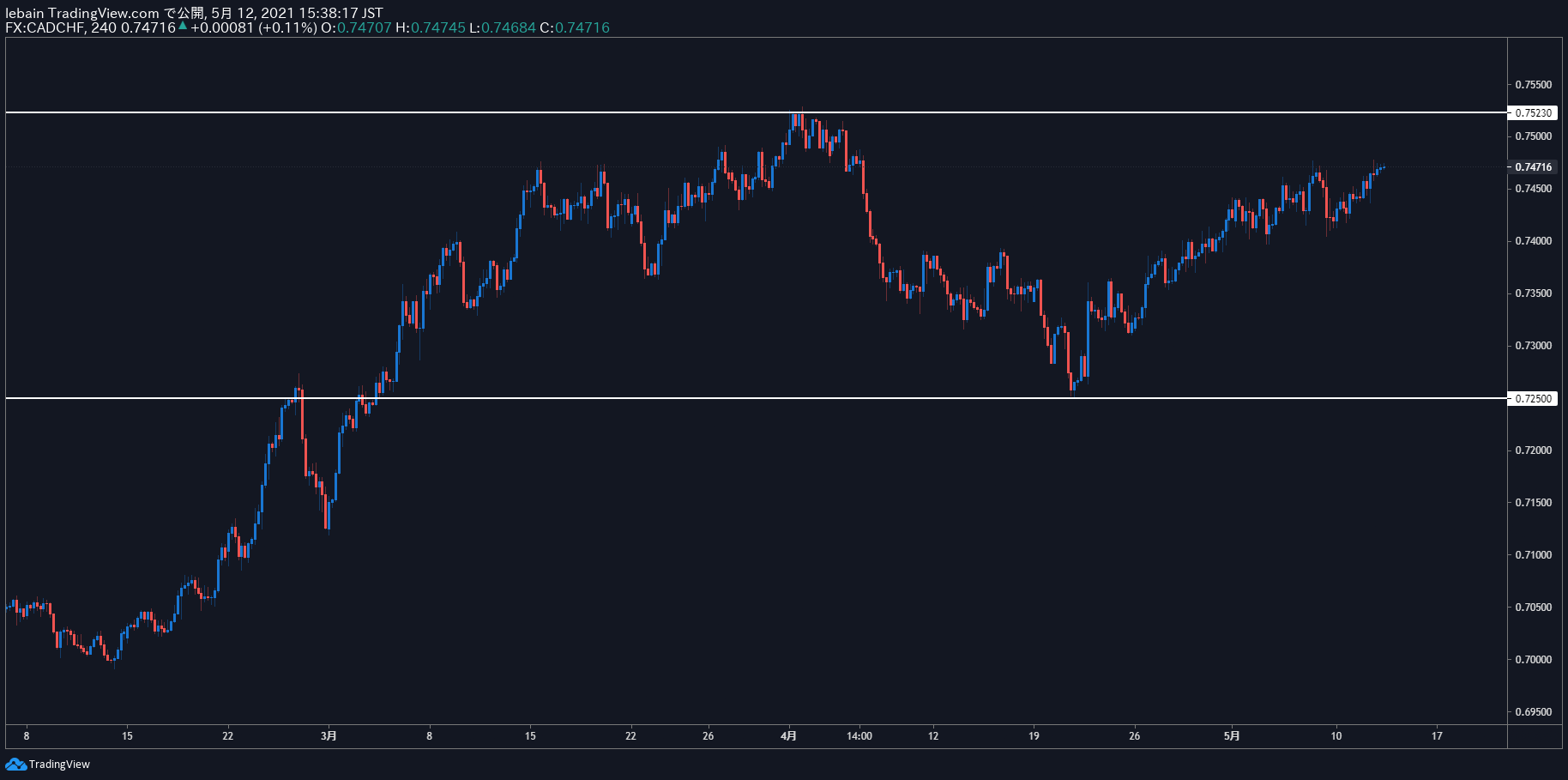This screenshot has width=1568, height=780.
Task: Select the upper white horizontal resistance line
Action: [755, 112]
